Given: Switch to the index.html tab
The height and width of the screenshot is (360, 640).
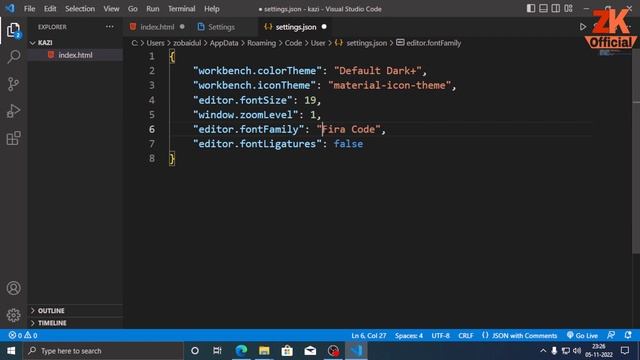Looking at the screenshot, I should click(x=157, y=27).
